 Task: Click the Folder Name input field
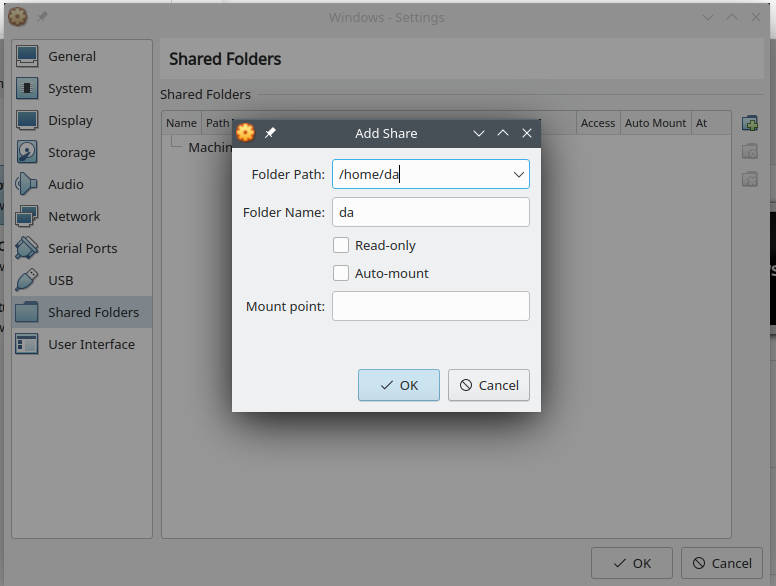(x=431, y=212)
